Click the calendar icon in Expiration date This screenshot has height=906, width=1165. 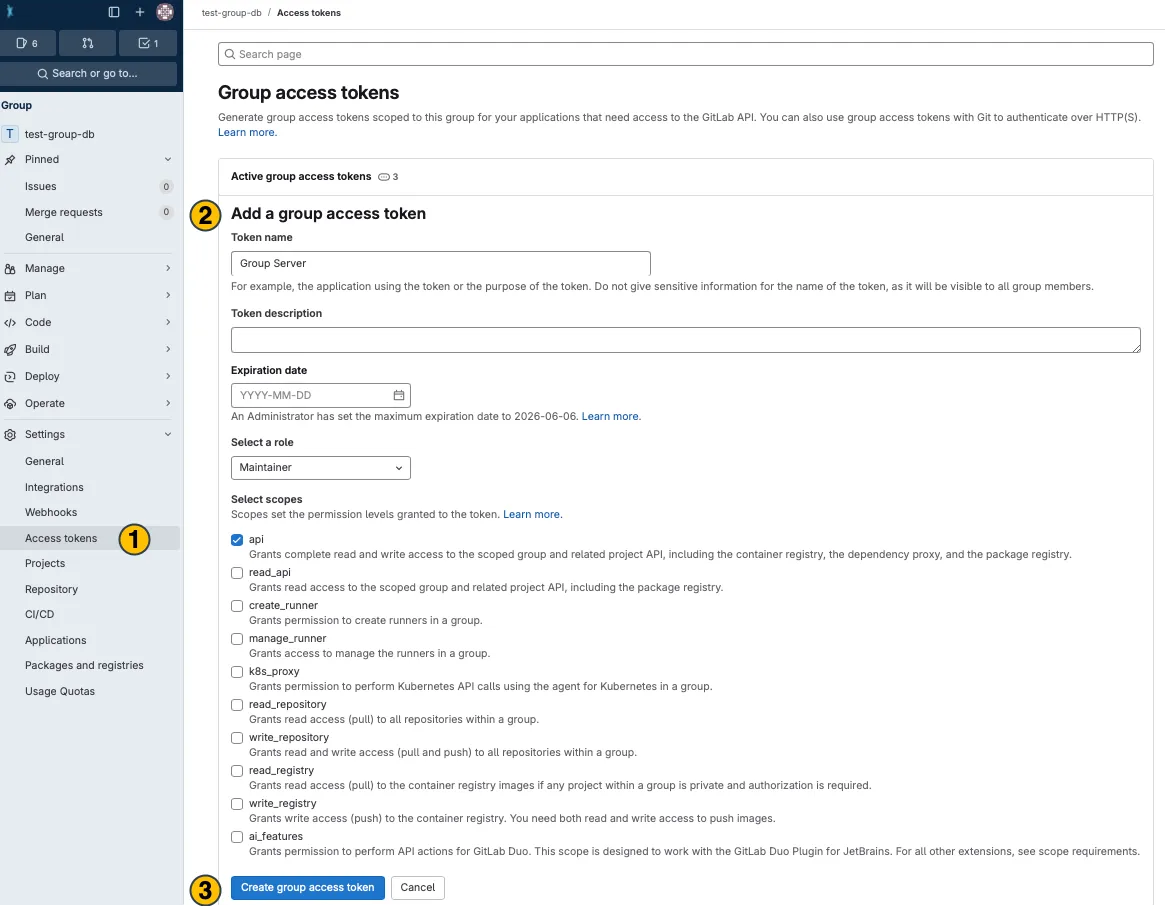coord(398,395)
